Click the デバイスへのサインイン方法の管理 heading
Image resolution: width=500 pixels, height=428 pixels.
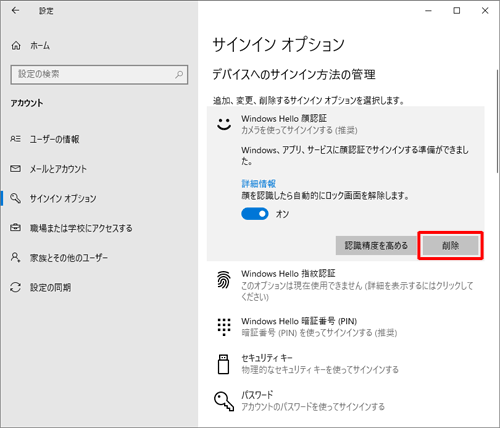[x=294, y=75]
